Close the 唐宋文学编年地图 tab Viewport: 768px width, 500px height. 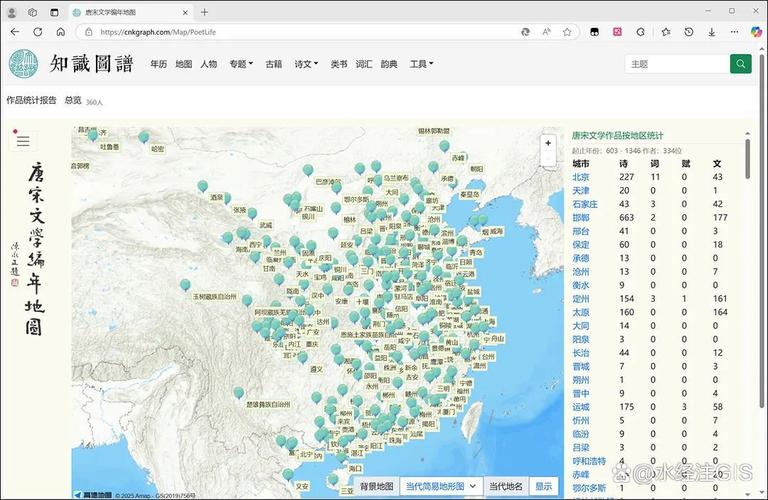(x=186, y=12)
